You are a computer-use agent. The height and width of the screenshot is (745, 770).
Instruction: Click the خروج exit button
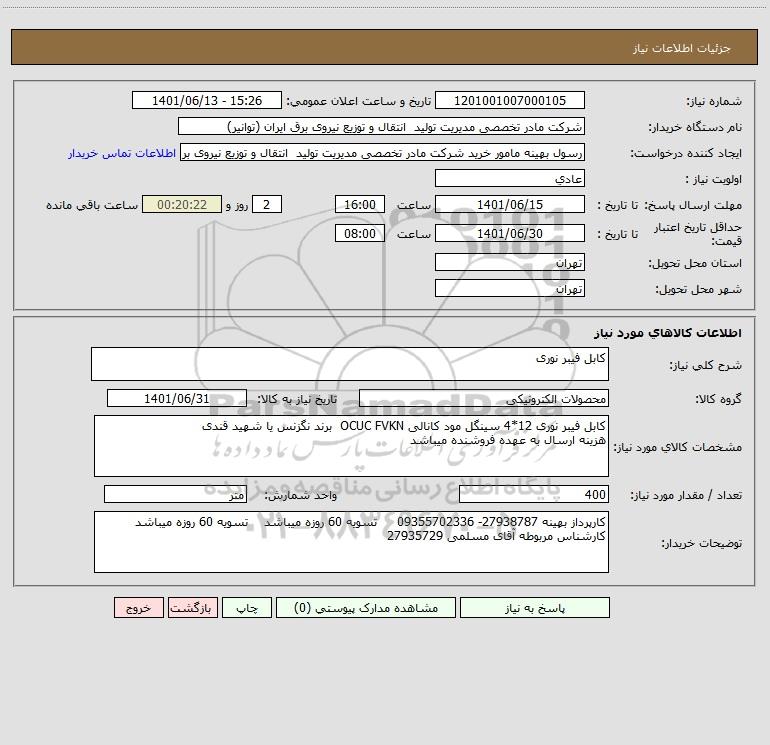(138, 607)
